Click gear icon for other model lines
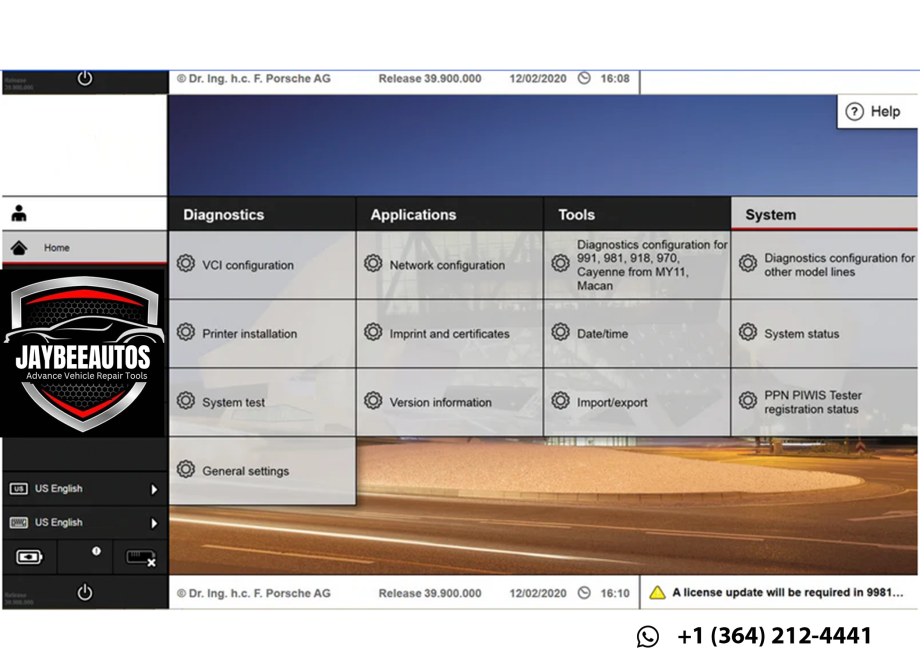920x657 pixels. [748, 263]
